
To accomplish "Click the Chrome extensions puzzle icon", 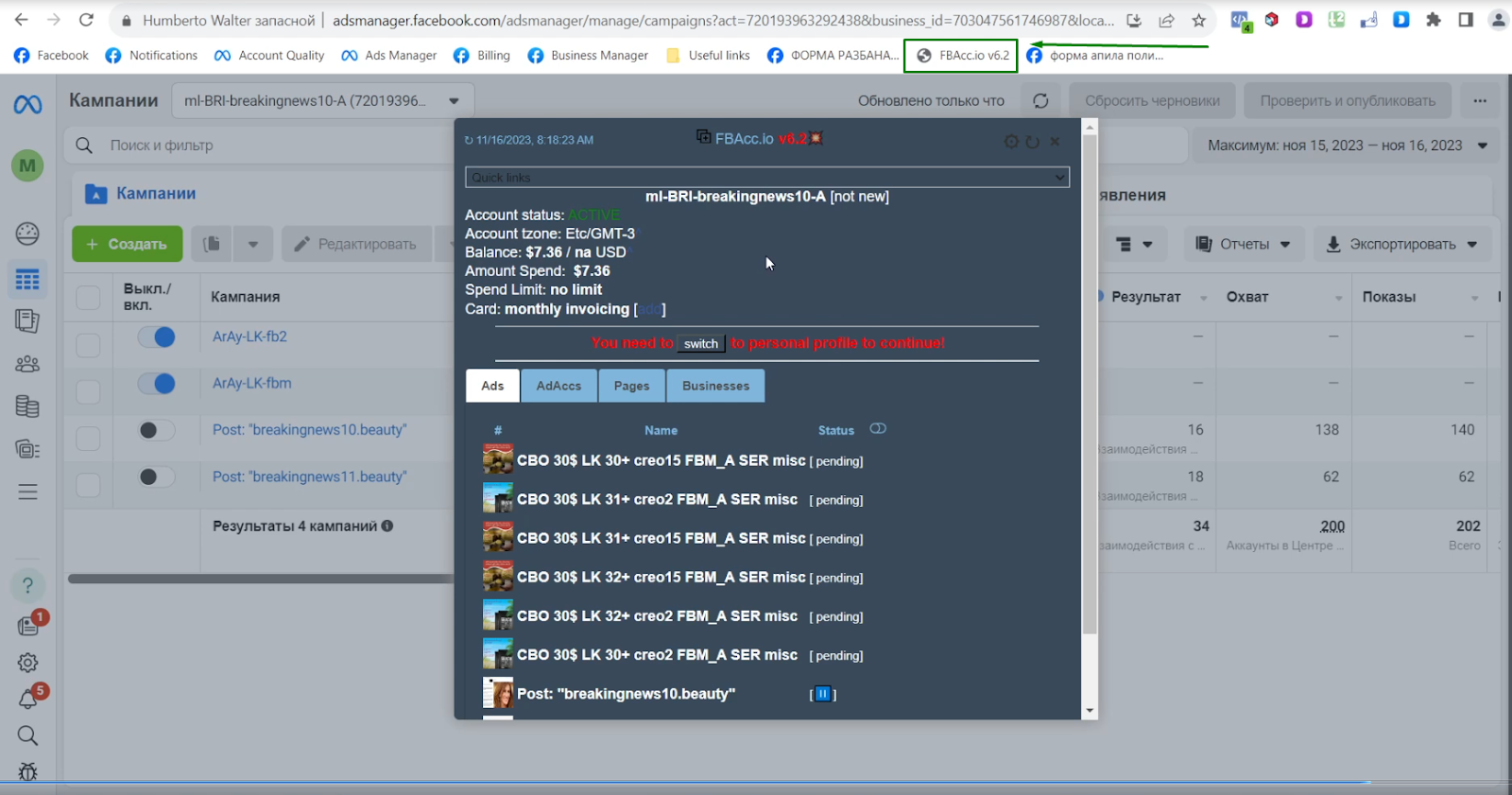I will click(x=1434, y=20).
